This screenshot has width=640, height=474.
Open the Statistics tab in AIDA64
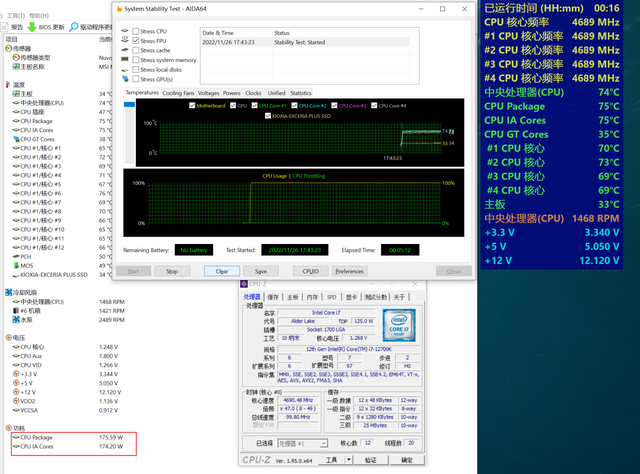300,93
